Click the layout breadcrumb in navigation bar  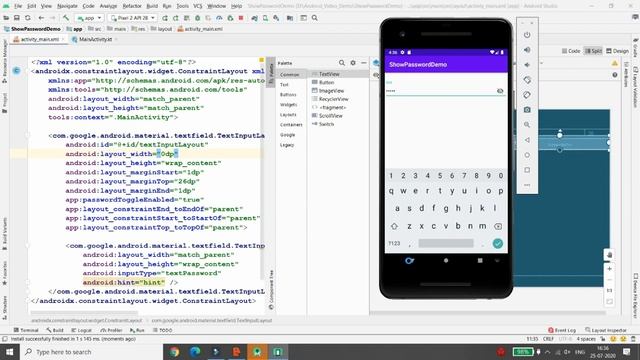(161, 29)
